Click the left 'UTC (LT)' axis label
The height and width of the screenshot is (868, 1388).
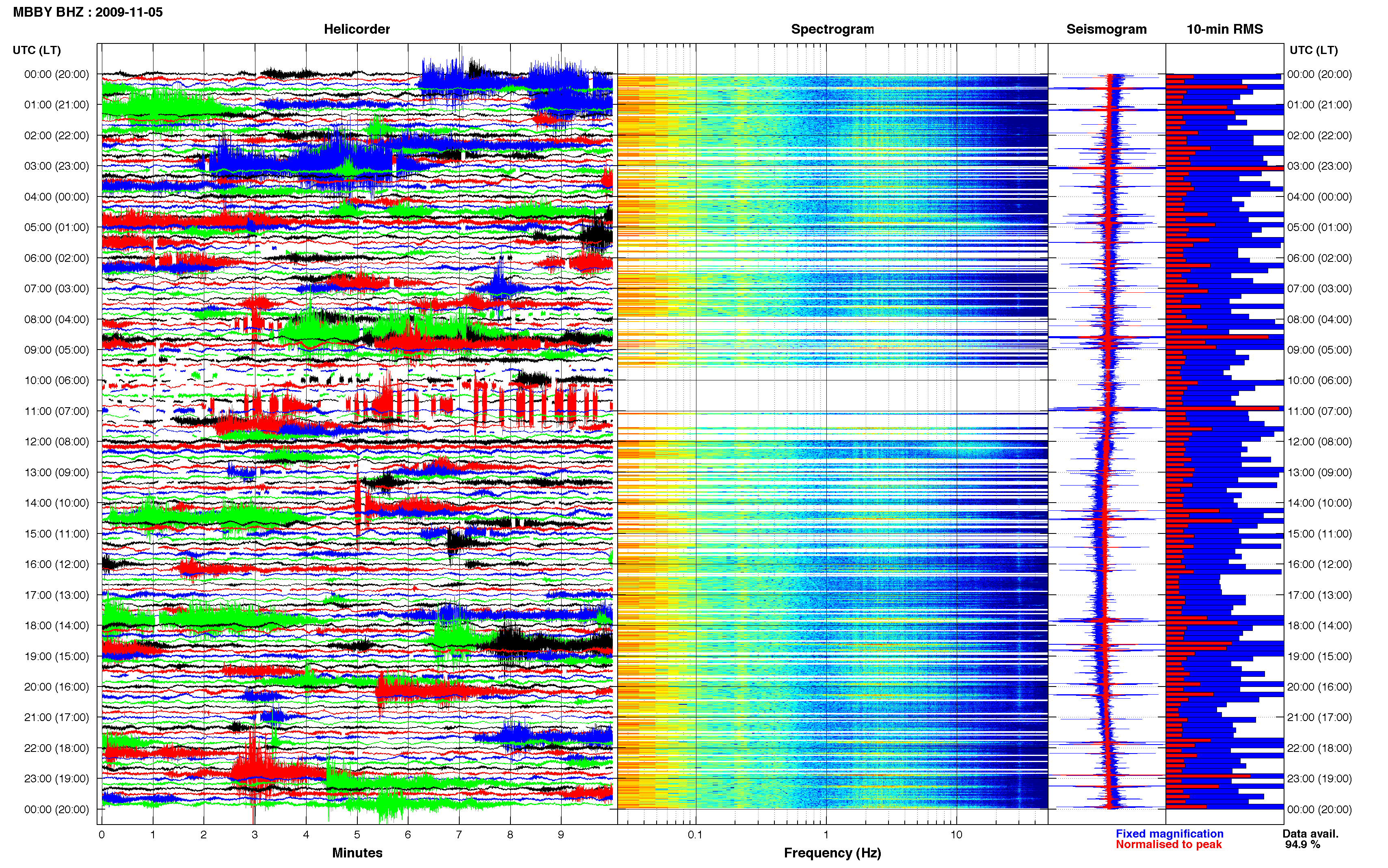click(x=37, y=50)
